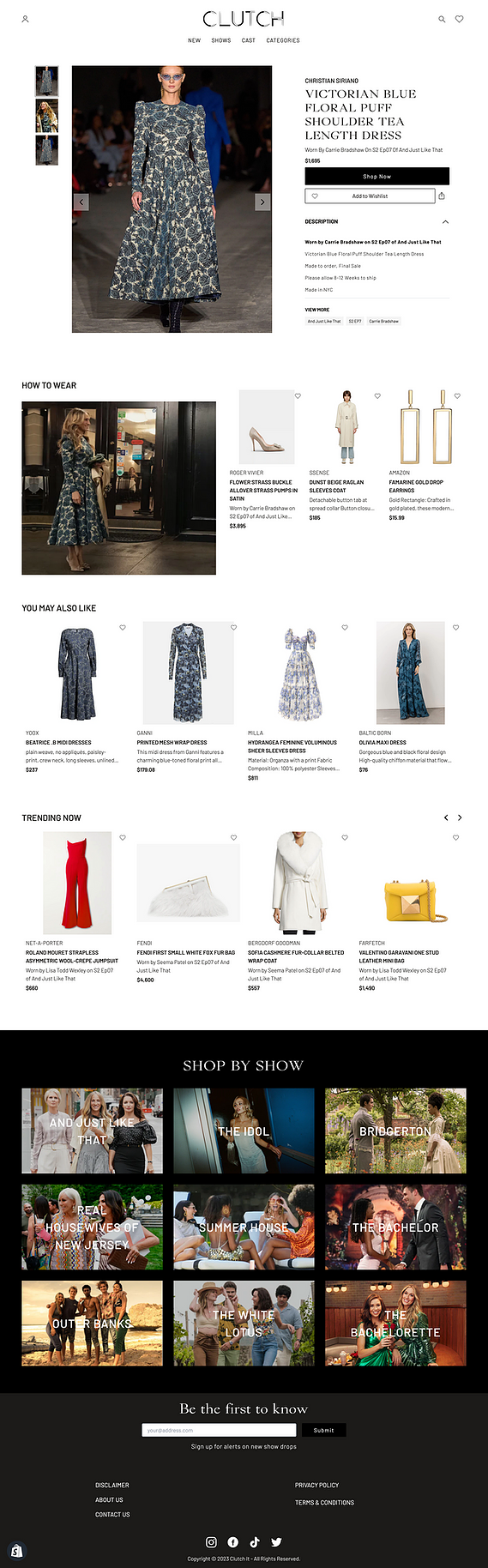Image resolution: width=488 pixels, height=1568 pixels.
Task: Toggle wishlist heart on Roger Vivier pumps
Action: (298, 396)
